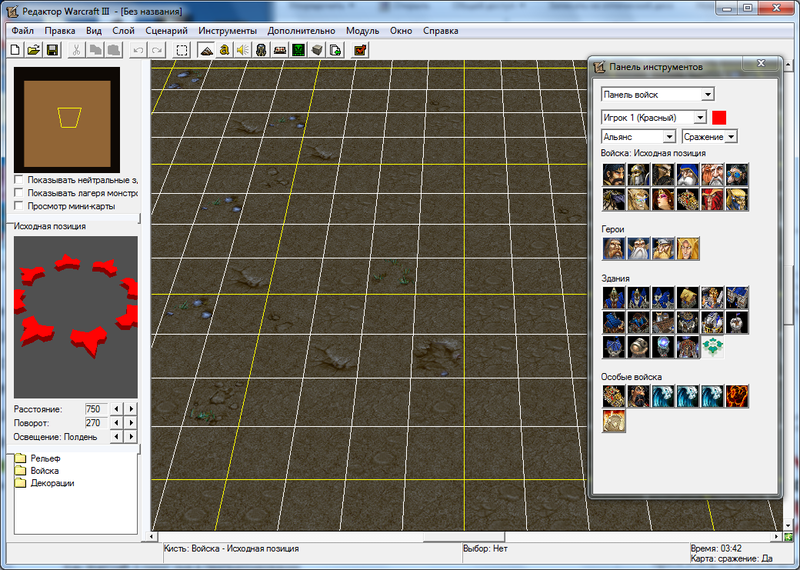This screenshot has height=570, width=800.
Task: Check Просмотр мини-карты option
Action: 19,206
